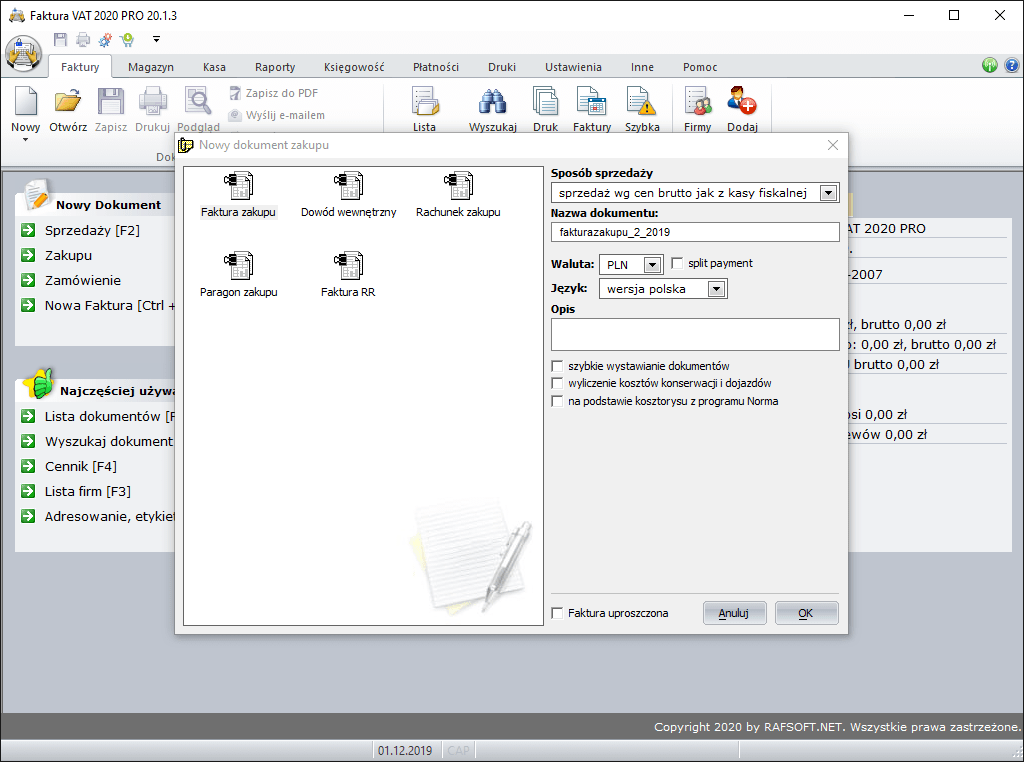Check the Faktura uproszczona option
The height and width of the screenshot is (762, 1024).
(558, 613)
